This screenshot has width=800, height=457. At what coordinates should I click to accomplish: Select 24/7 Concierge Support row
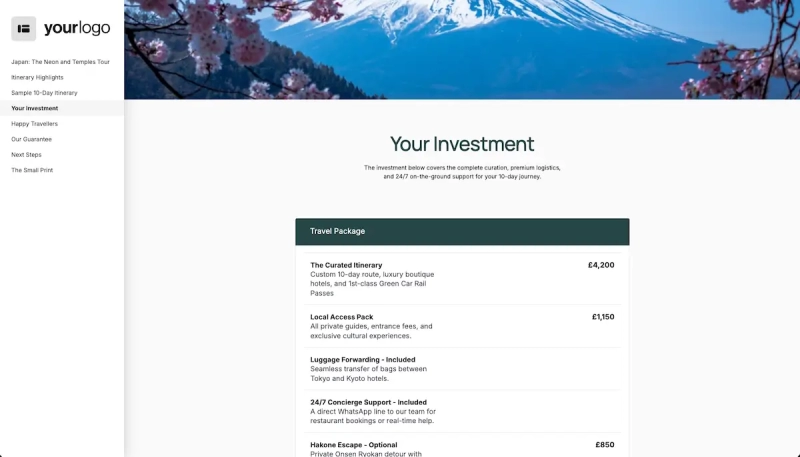point(462,412)
